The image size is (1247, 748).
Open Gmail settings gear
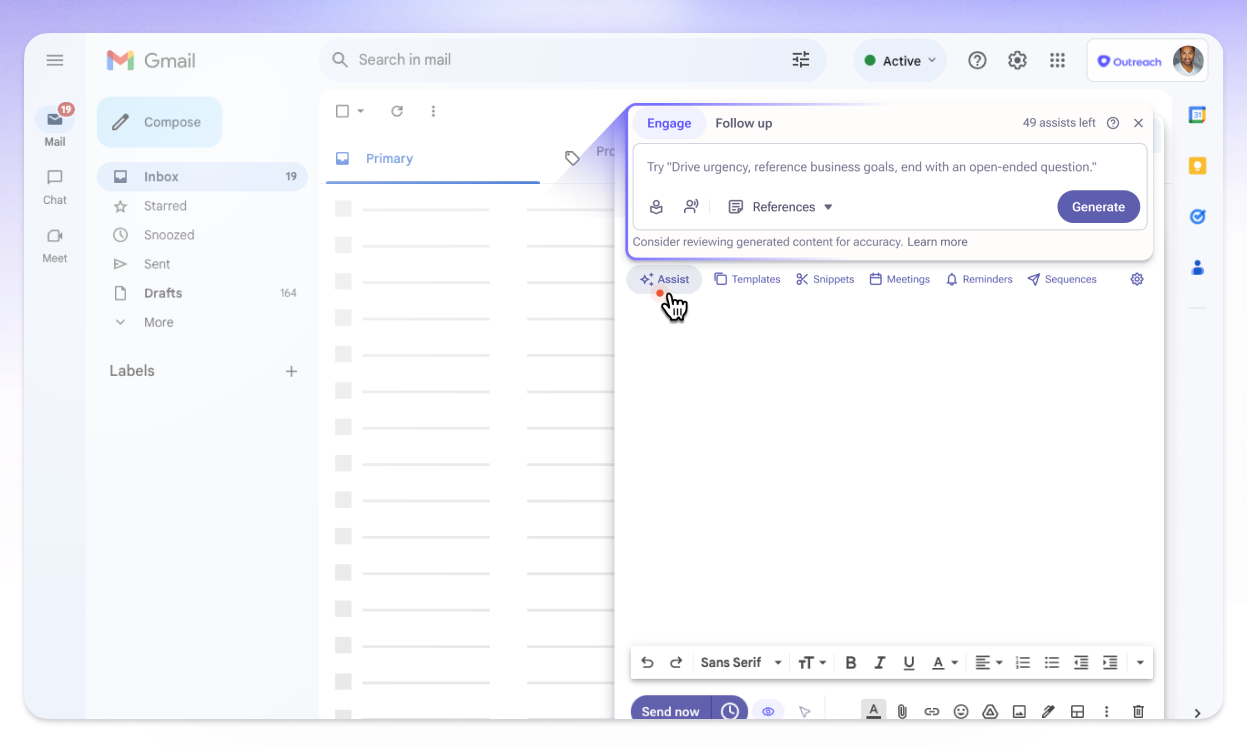coord(1017,61)
